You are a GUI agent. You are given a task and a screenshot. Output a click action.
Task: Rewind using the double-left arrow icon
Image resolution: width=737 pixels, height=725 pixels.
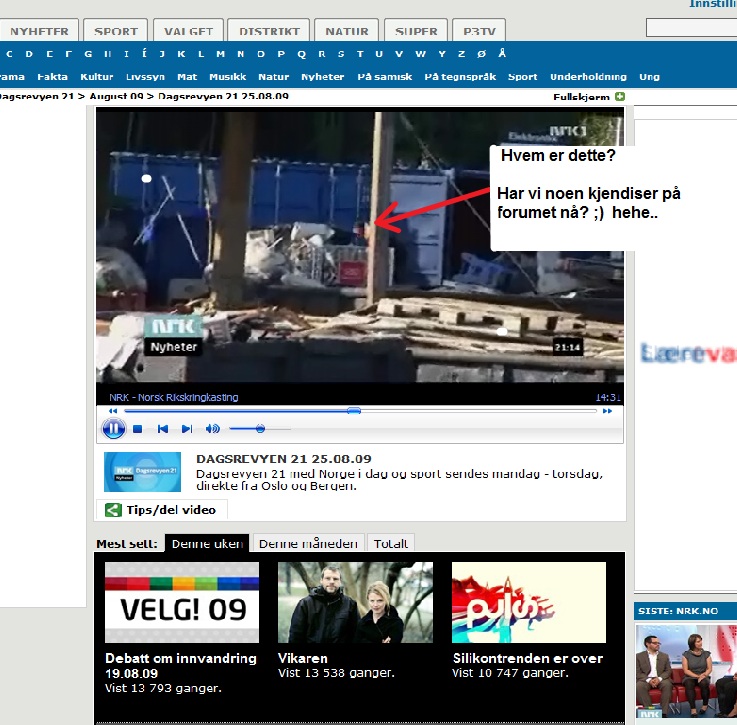point(113,411)
